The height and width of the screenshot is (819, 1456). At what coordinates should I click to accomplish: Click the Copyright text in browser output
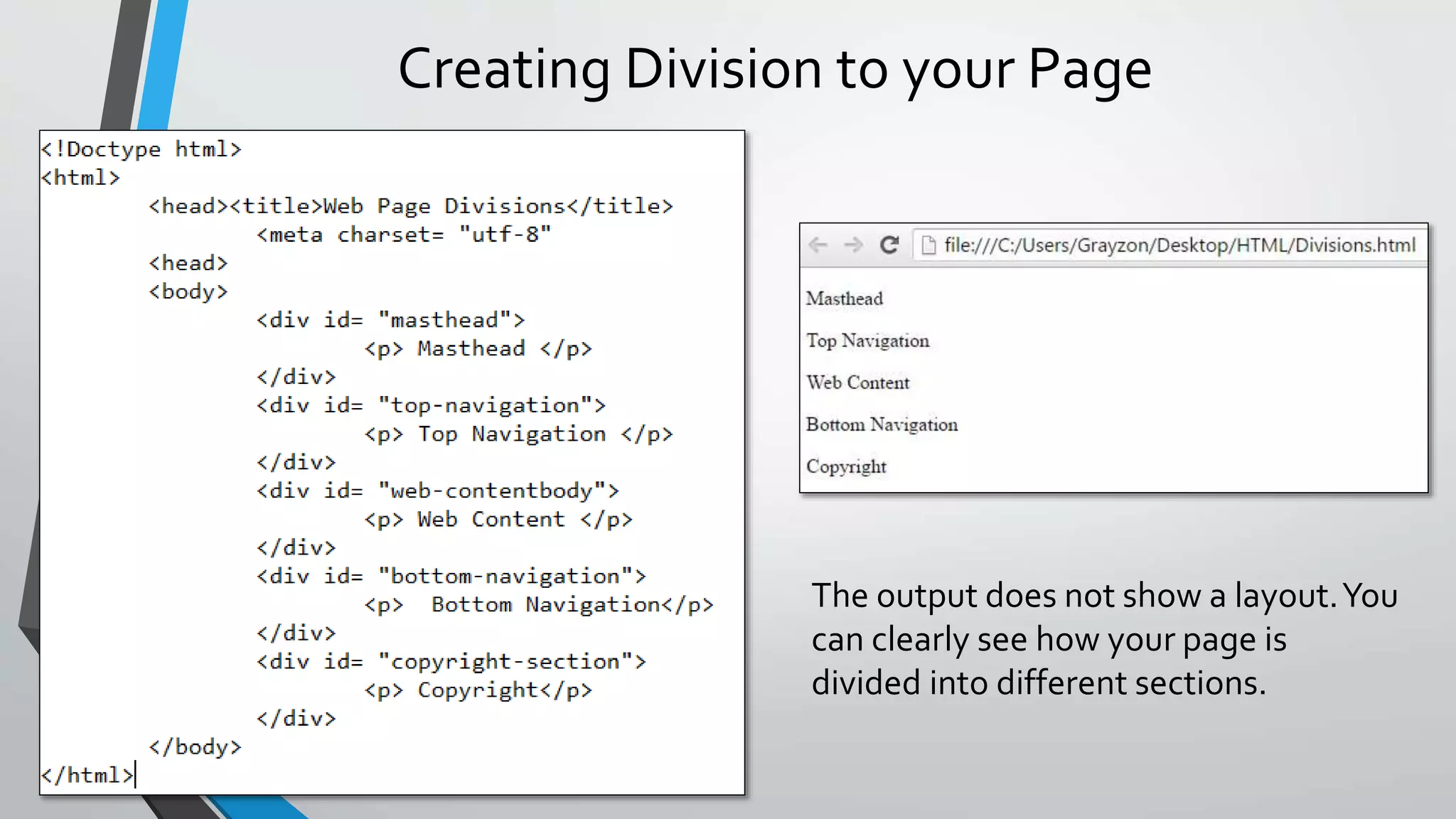846,466
